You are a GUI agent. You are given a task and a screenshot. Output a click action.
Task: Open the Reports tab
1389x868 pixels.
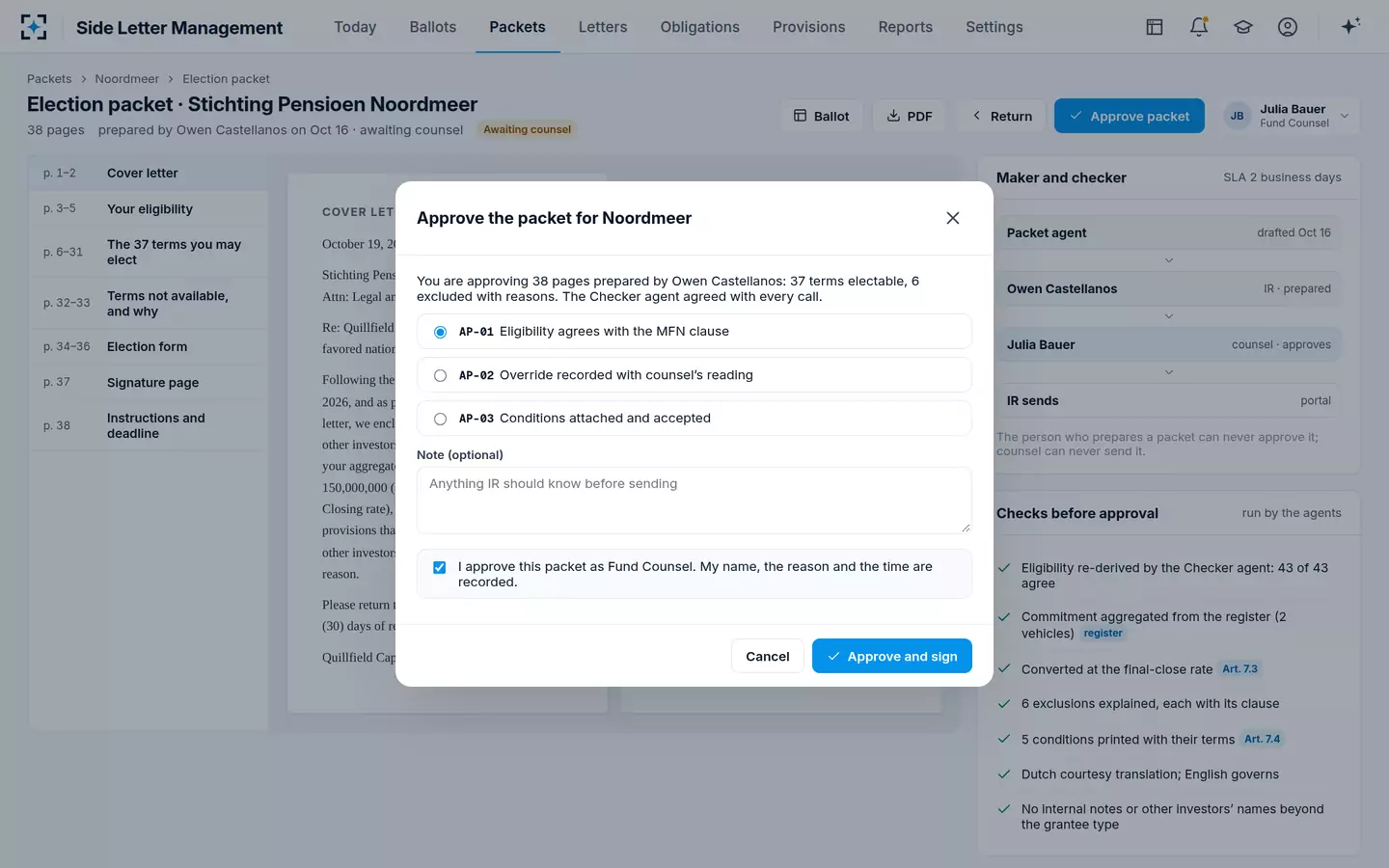[906, 27]
